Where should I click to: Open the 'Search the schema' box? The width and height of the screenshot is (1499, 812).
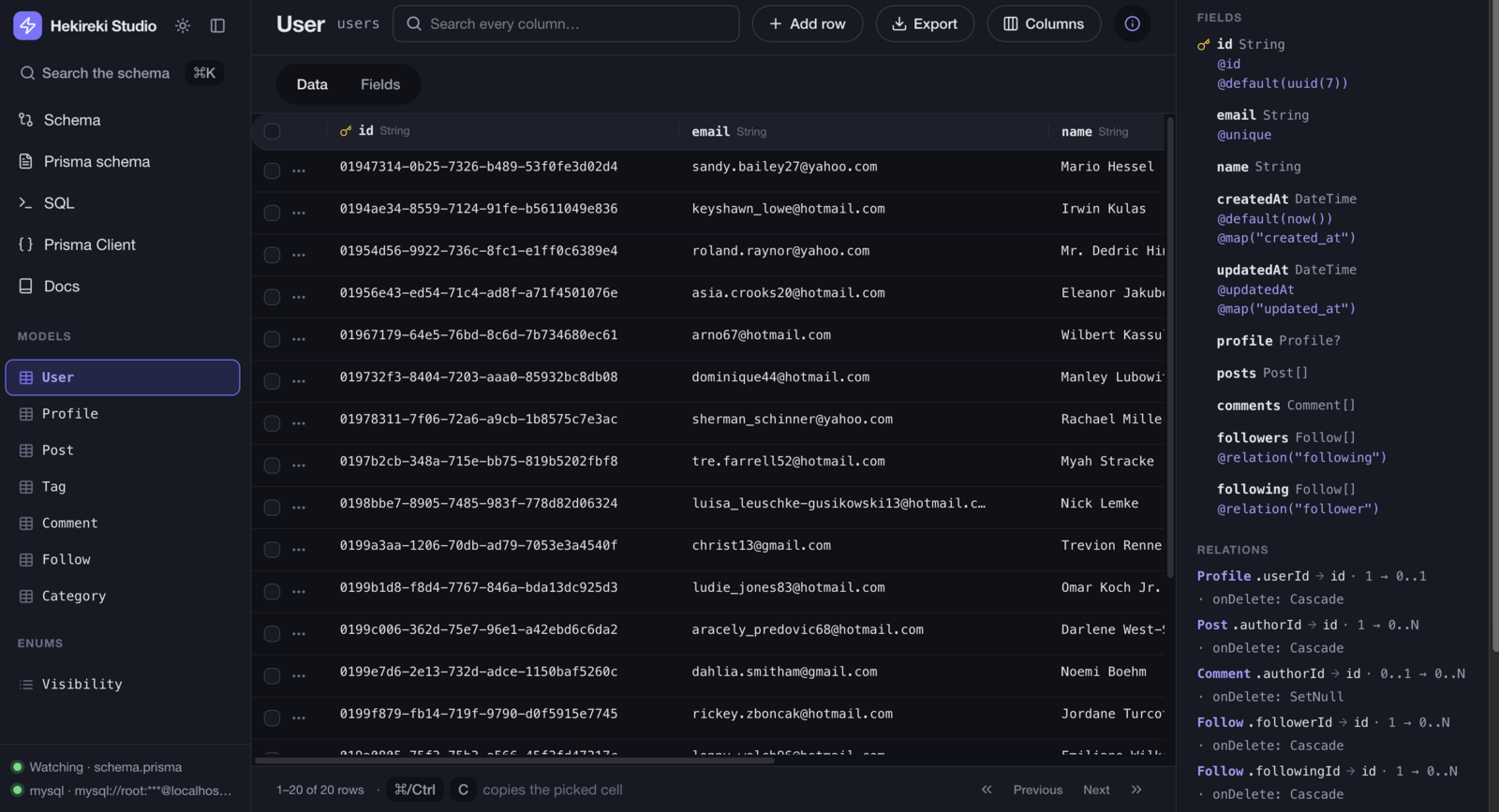(122, 73)
